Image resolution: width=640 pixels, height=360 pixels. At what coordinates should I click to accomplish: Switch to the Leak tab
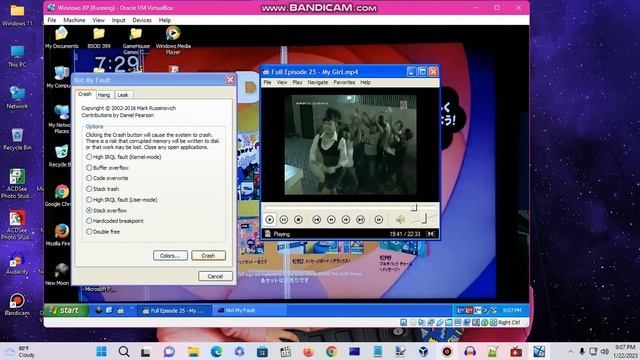pos(122,95)
